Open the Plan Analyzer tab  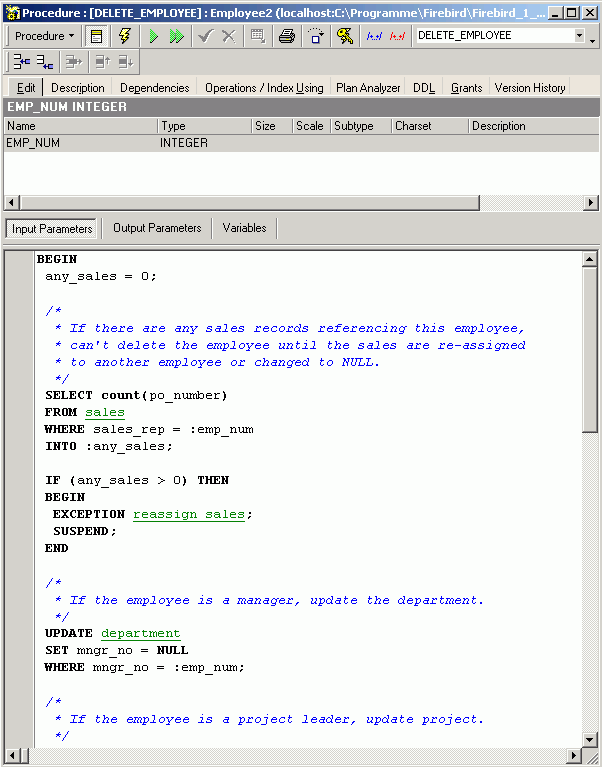pyautogui.click(x=368, y=88)
